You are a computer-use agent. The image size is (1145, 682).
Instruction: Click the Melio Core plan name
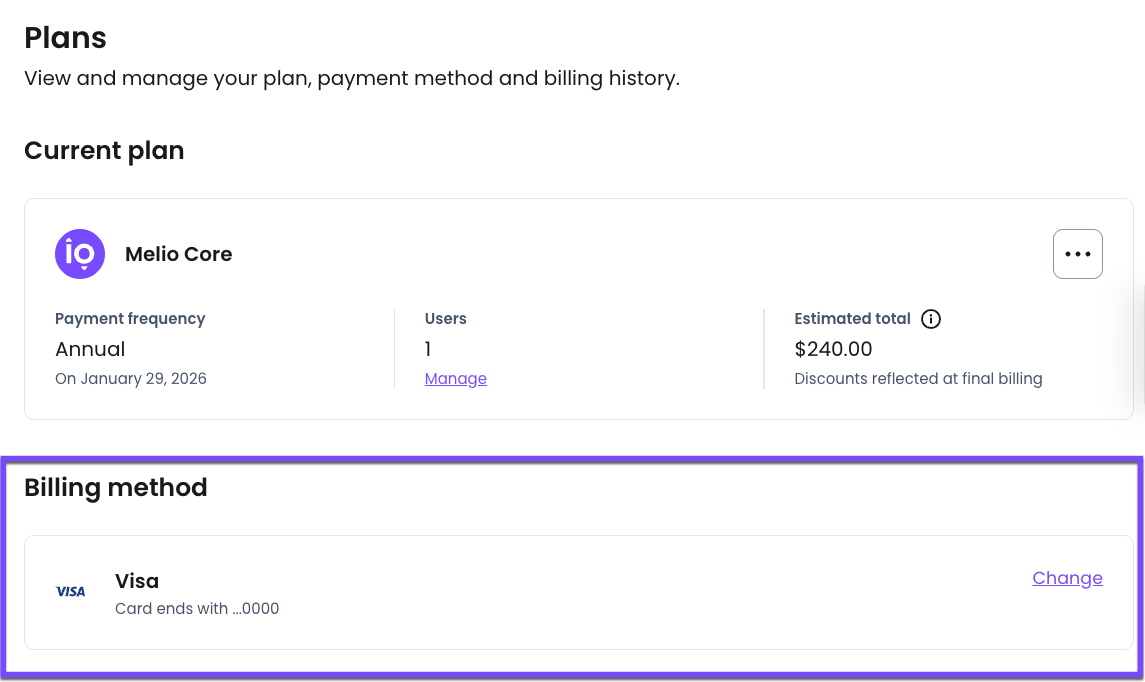178,254
